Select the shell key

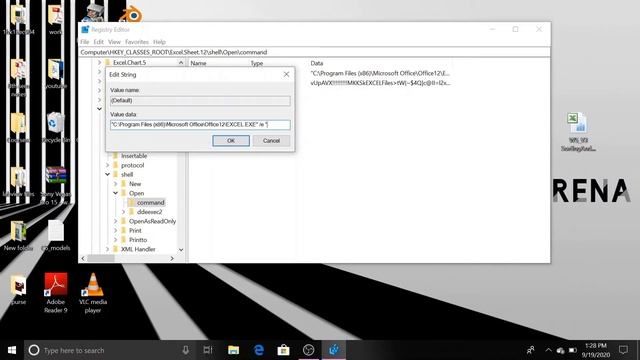pyautogui.click(x=127, y=174)
